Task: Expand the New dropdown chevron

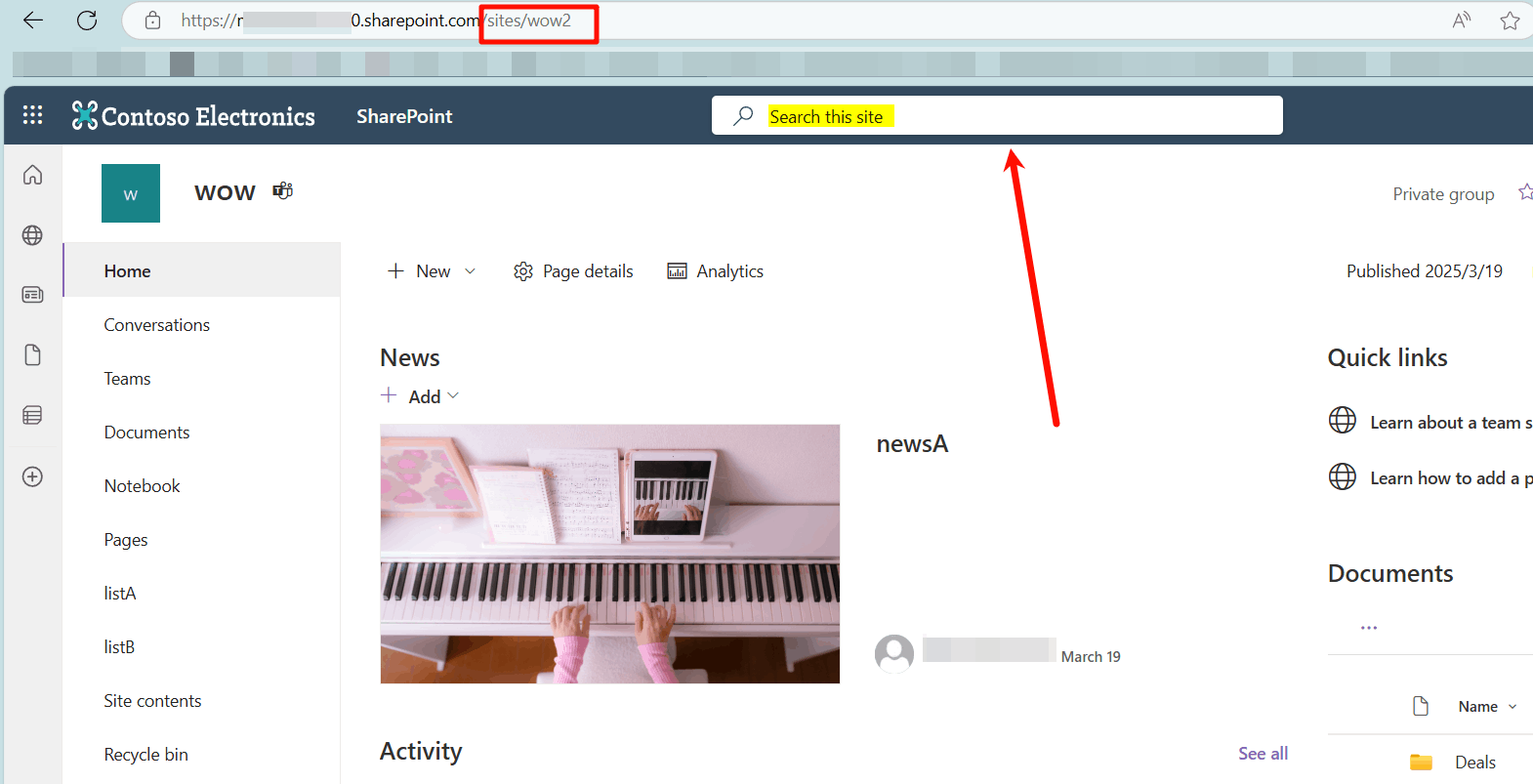Action: [x=470, y=271]
